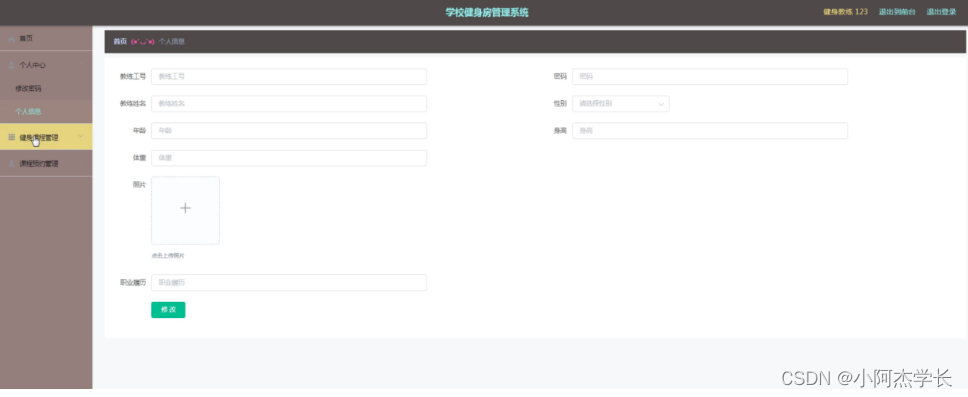Screen dimensions: 968x397
Task: Click the 点击上传照片 hint text
Action: click(168, 256)
